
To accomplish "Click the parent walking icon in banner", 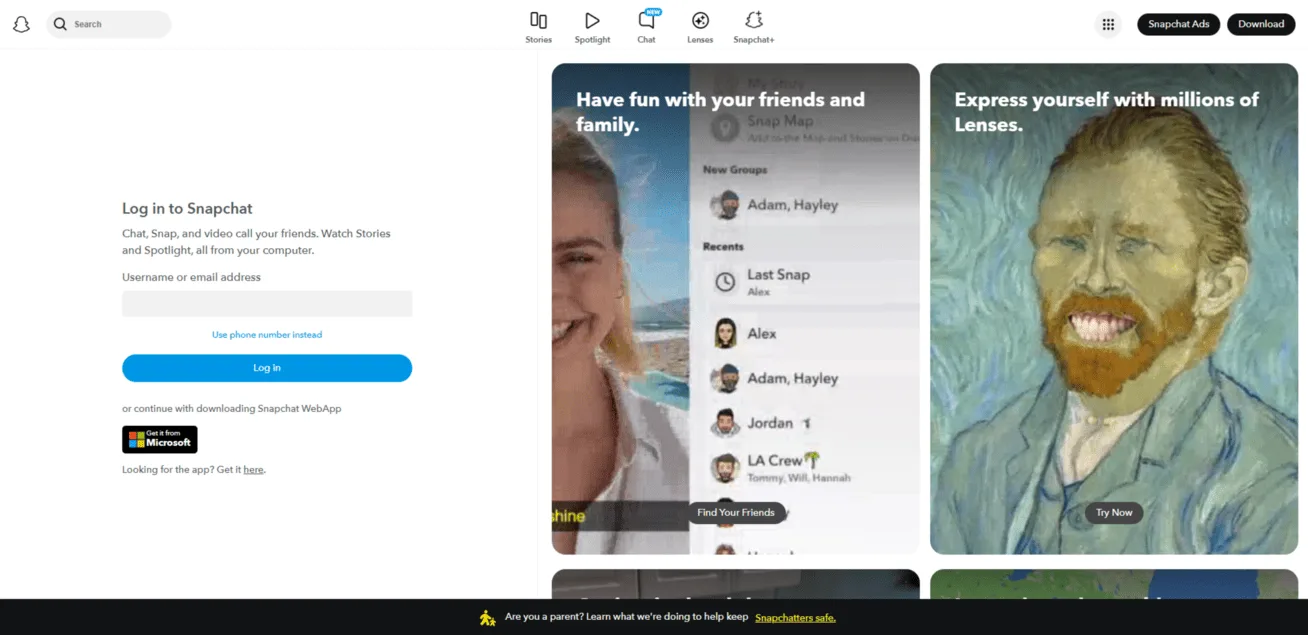I will [487, 617].
